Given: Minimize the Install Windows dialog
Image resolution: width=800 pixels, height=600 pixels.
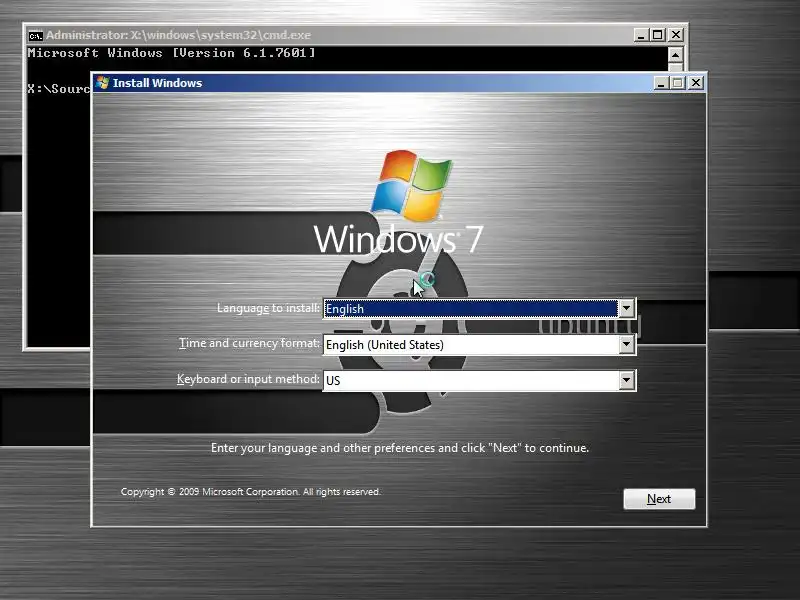Looking at the screenshot, I should coord(661,83).
